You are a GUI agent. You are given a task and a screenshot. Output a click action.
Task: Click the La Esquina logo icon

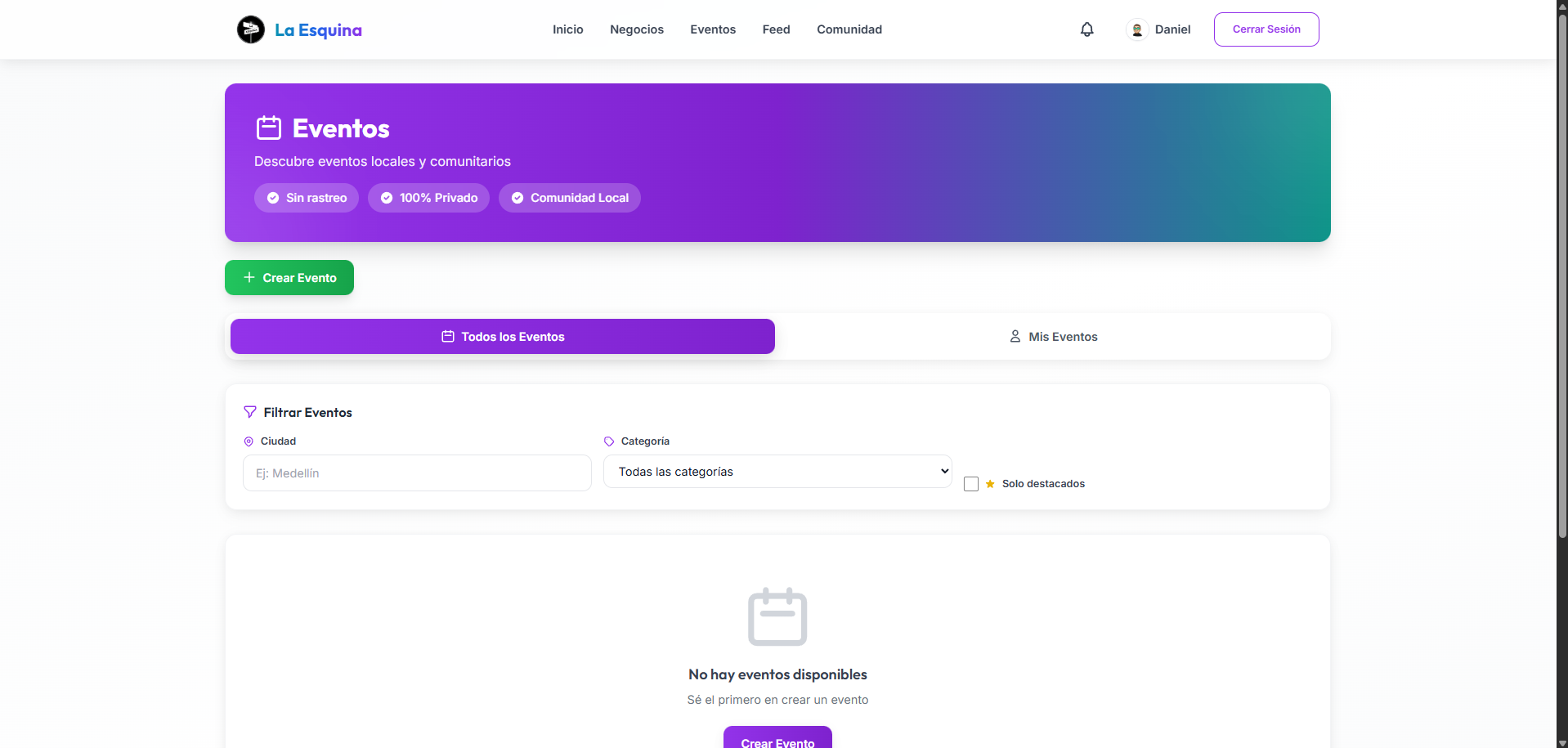(250, 29)
